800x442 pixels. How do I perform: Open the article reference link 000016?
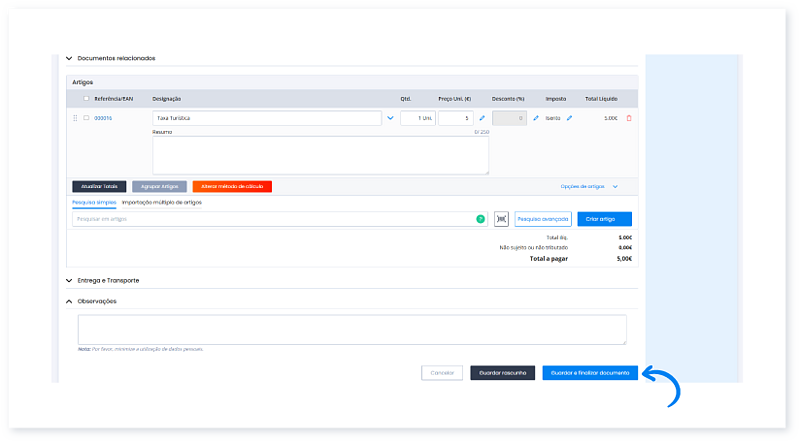click(x=103, y=118)
